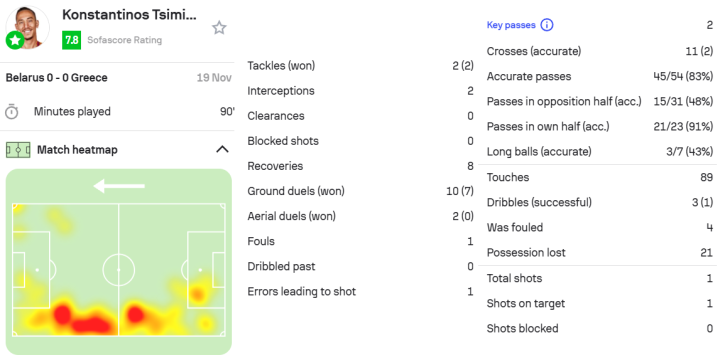Image resolution: width=720 pixels, height=360 pixels.
Task: Click the green 7.8 rating badge
Action: pos(72,40)
